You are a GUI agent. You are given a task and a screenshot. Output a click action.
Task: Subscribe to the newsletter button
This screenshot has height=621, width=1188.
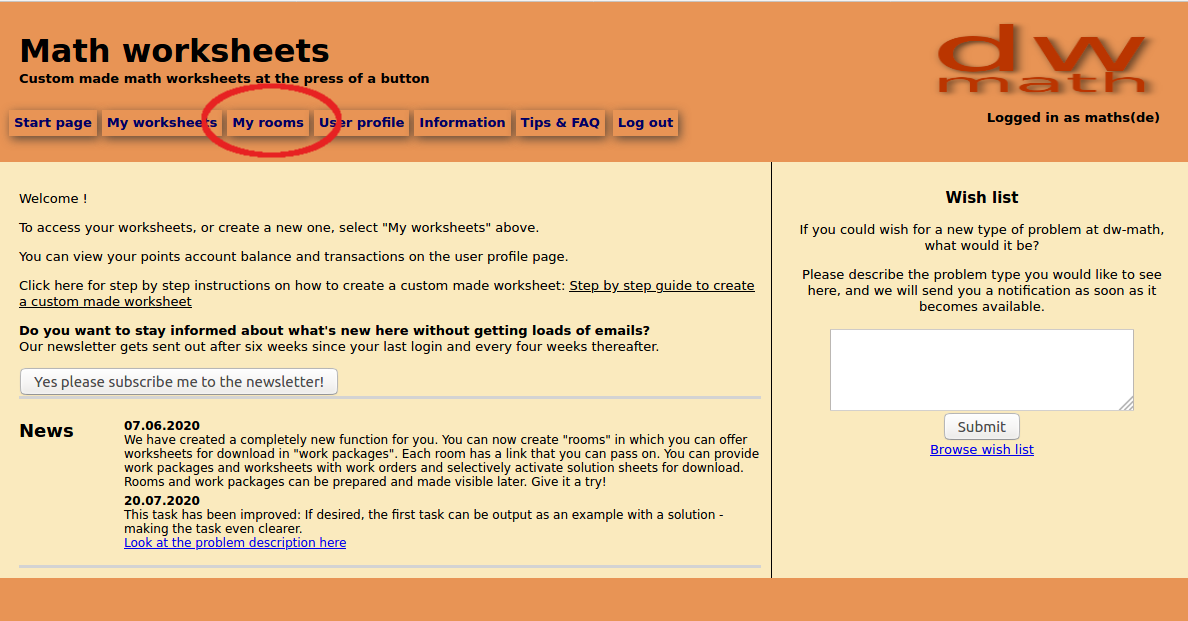[x=179, y=382]
